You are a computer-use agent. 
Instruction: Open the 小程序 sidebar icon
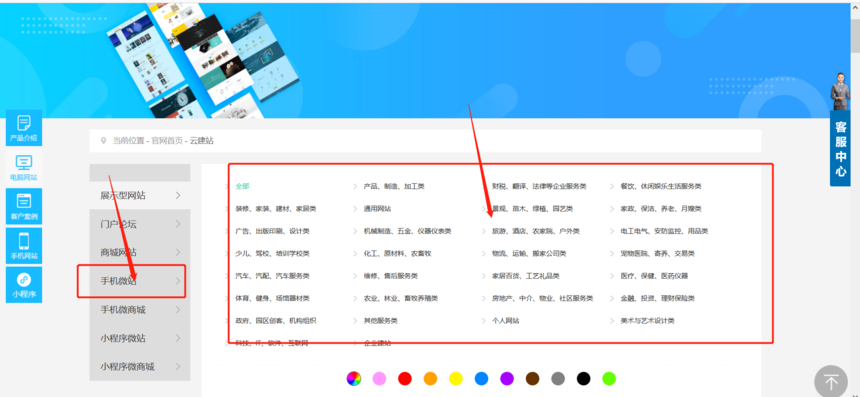pos(24,285)
